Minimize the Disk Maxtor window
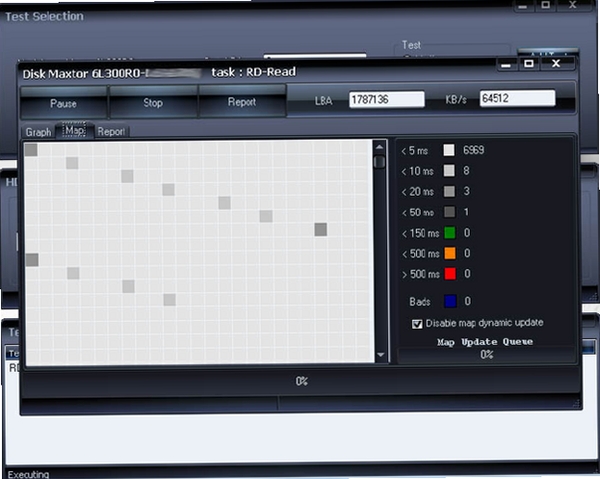Image resolution: width=600 pixels, height=479 pixels. 506,64
